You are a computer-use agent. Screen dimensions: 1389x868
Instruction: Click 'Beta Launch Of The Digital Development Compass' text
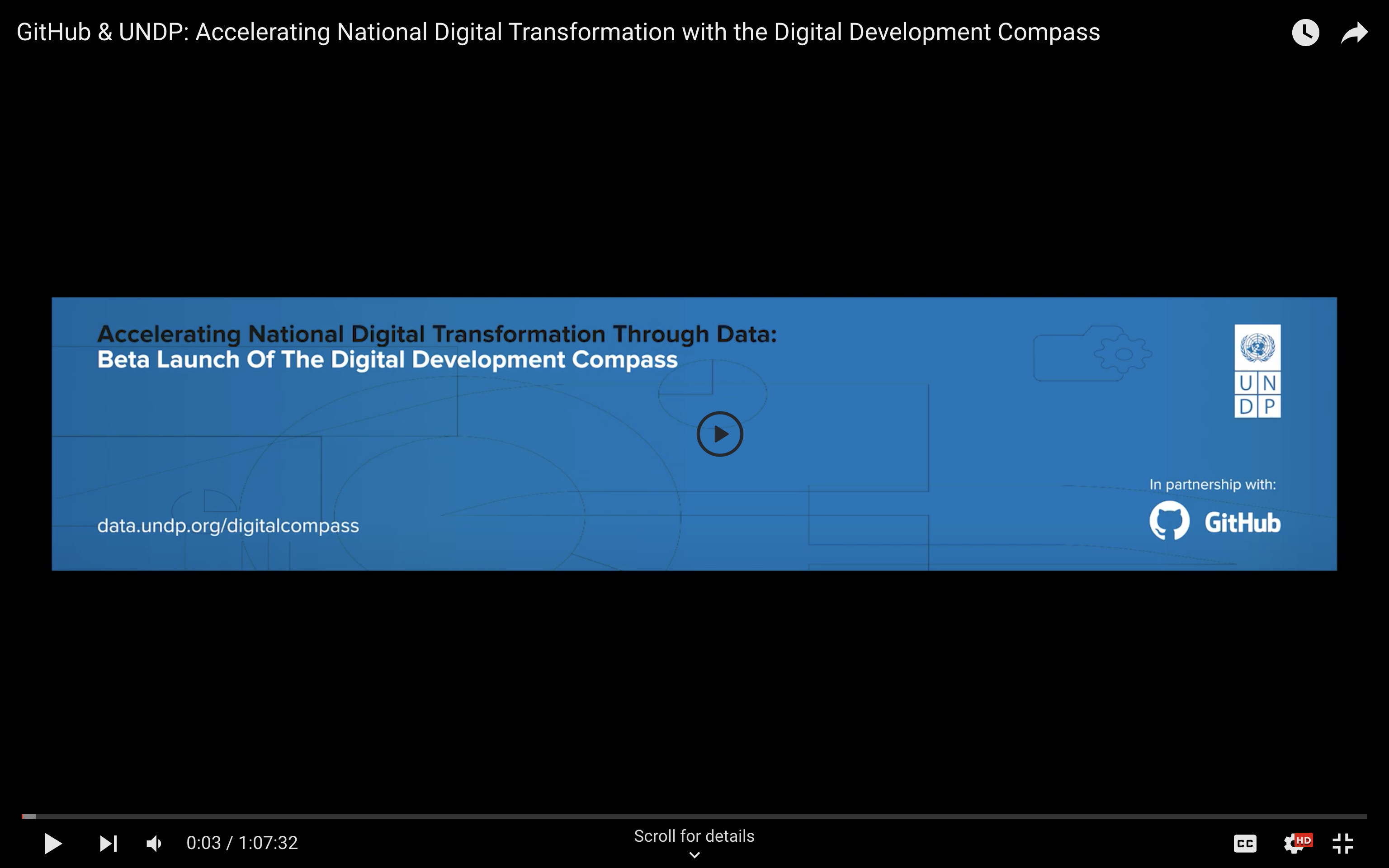[x=387, y=360]
